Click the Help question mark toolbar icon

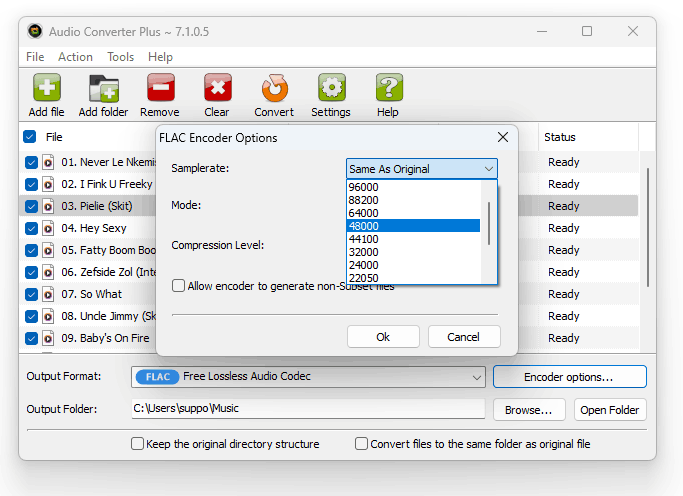tap(389, 88)
